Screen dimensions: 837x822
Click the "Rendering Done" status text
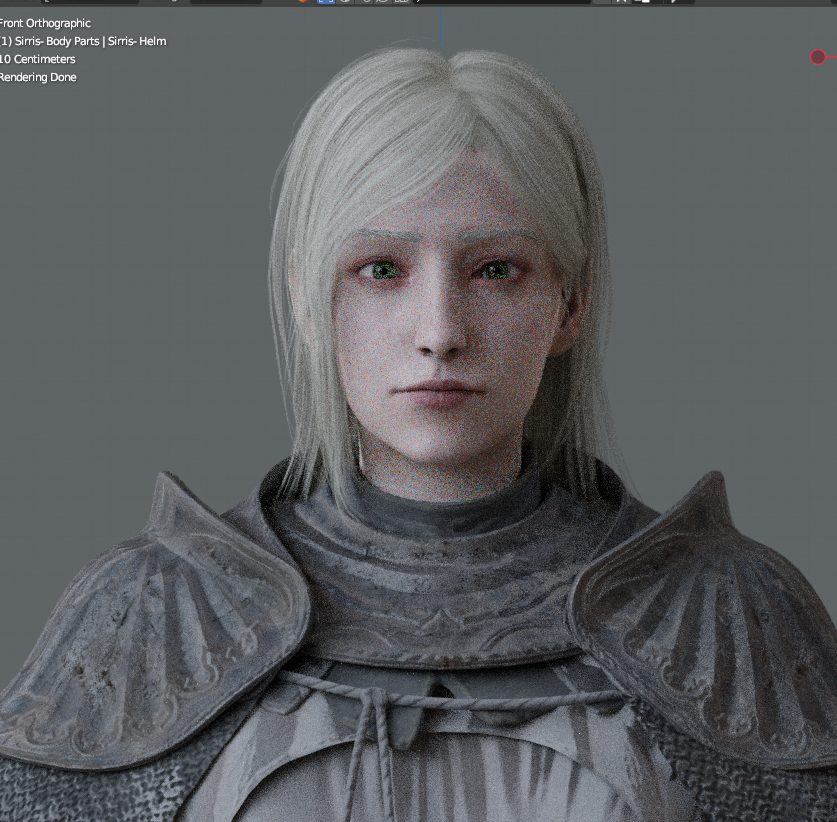pos(38,77)
